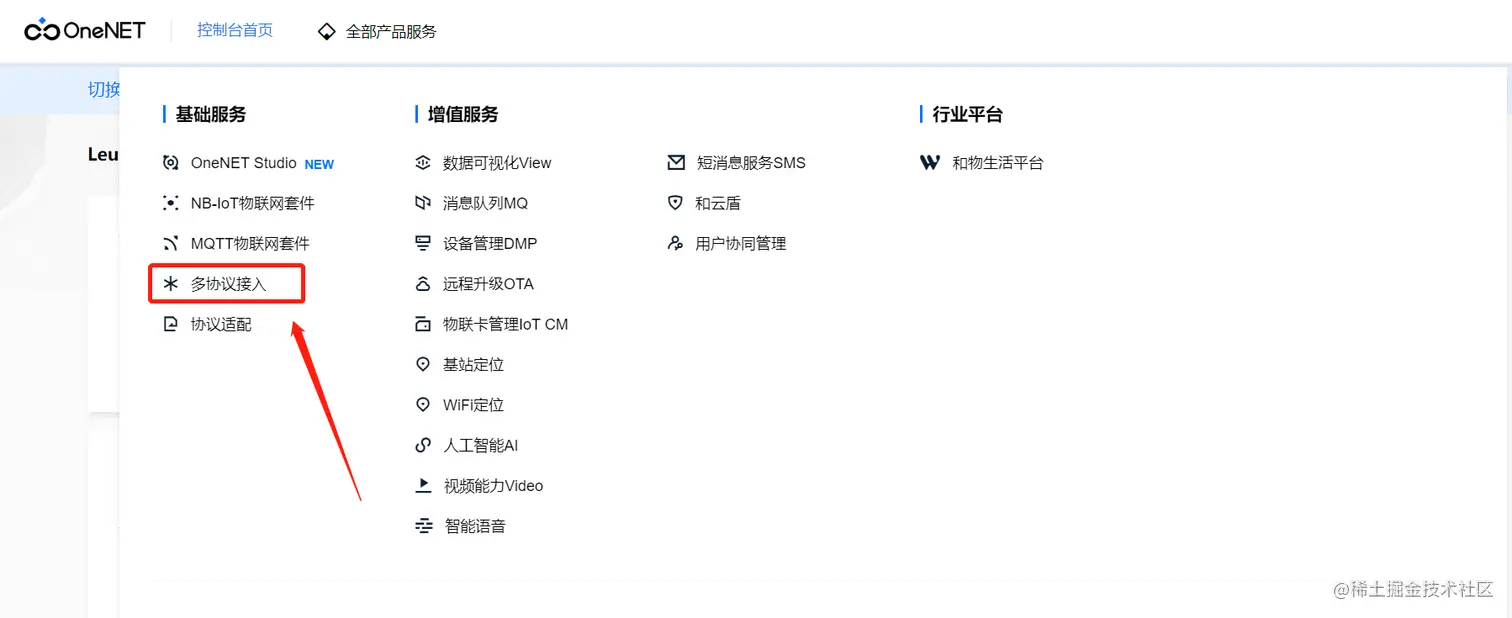Click the NEW badge beside OneNET Studio
The width and height of the screenshot is (1512, 618).
pyautogui.click(x=319, y=164)
